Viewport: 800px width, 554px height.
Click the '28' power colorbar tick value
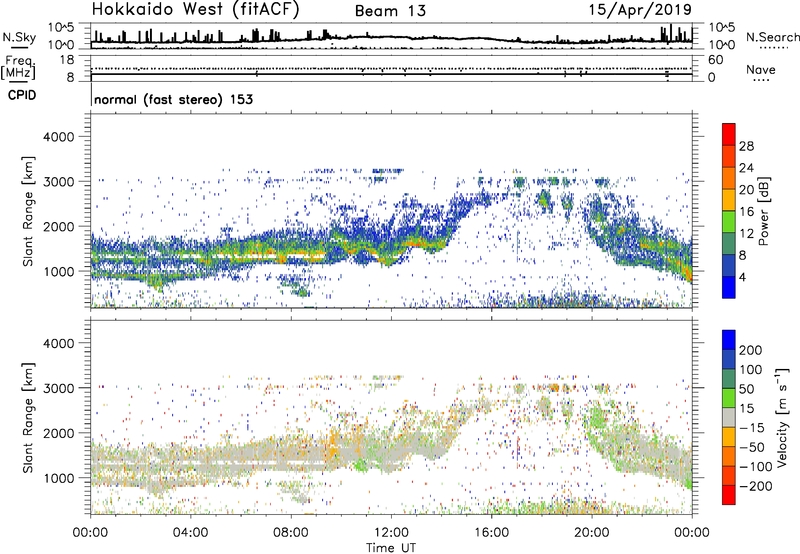(x=746, y=146)
